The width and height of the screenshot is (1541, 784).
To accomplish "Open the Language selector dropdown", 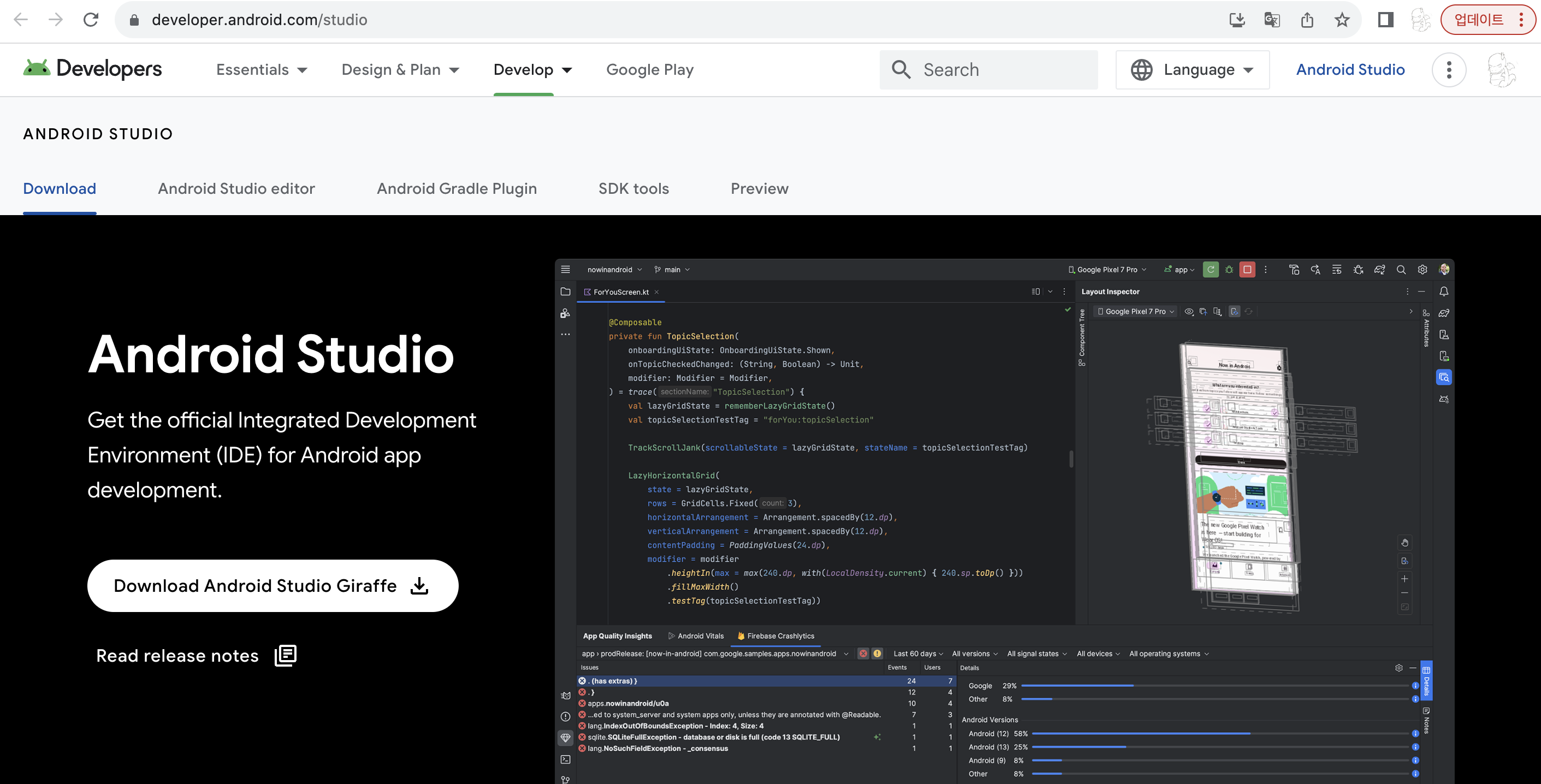I will 1192,70.
